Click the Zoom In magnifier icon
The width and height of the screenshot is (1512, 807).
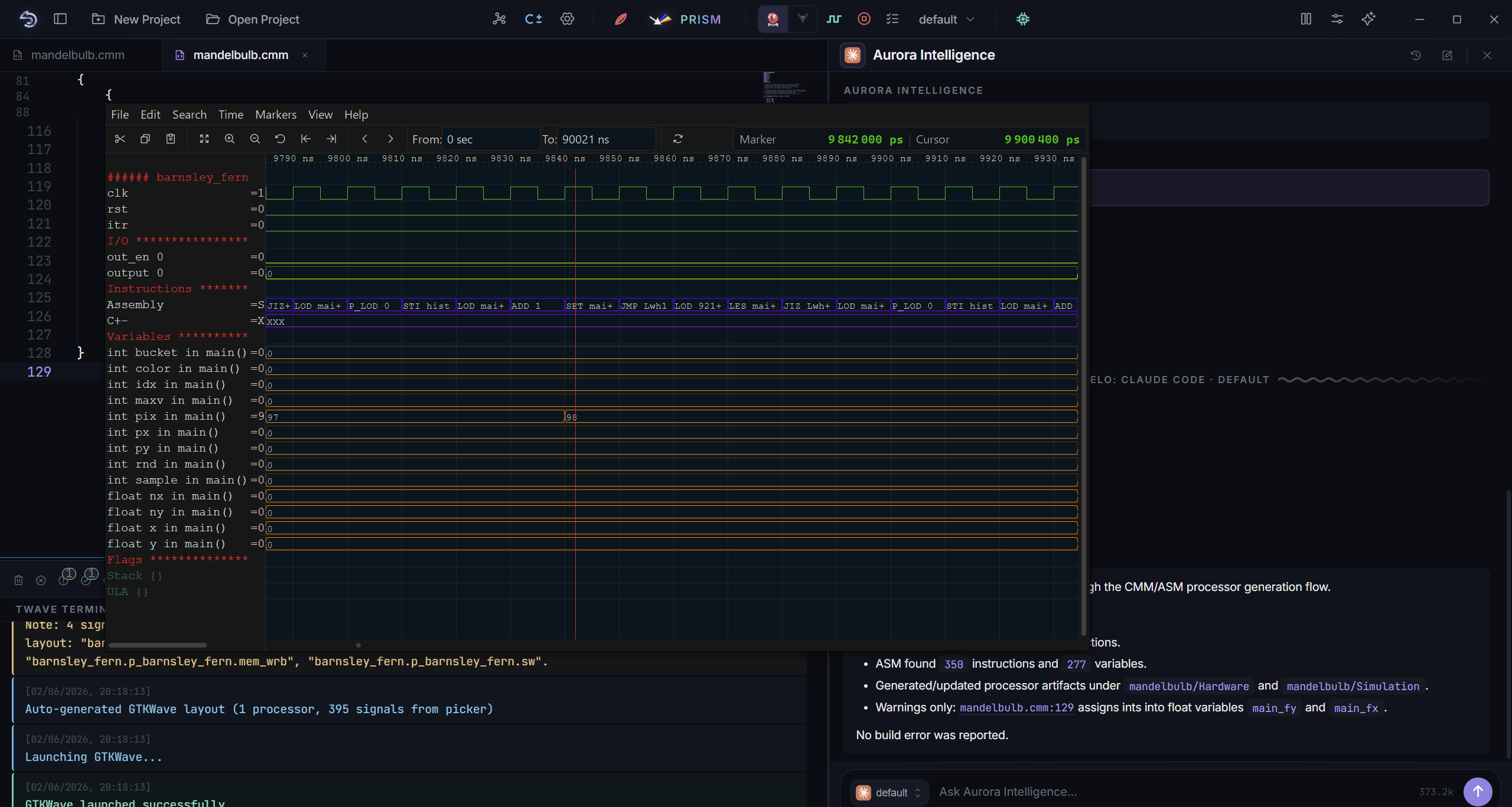click(x=230, y=139)
